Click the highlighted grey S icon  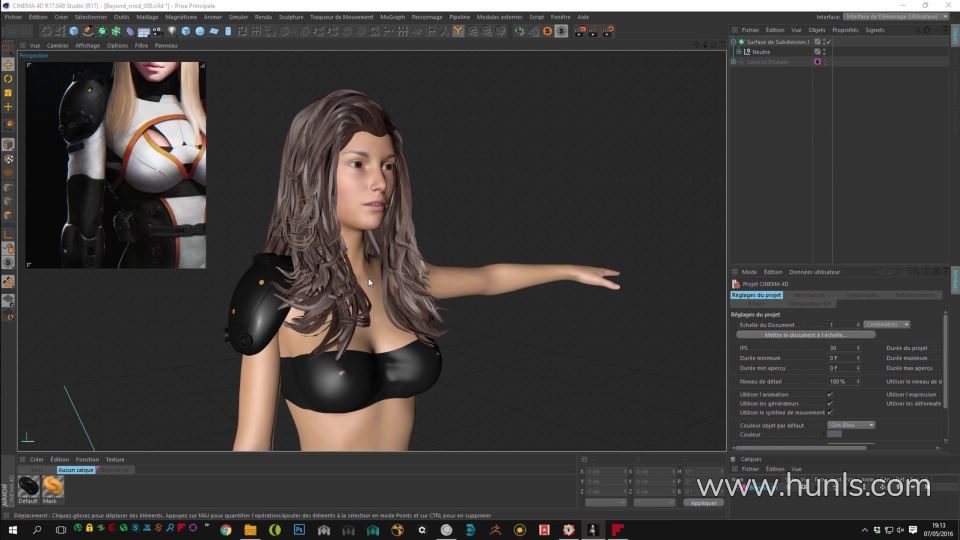coord(561,31)
